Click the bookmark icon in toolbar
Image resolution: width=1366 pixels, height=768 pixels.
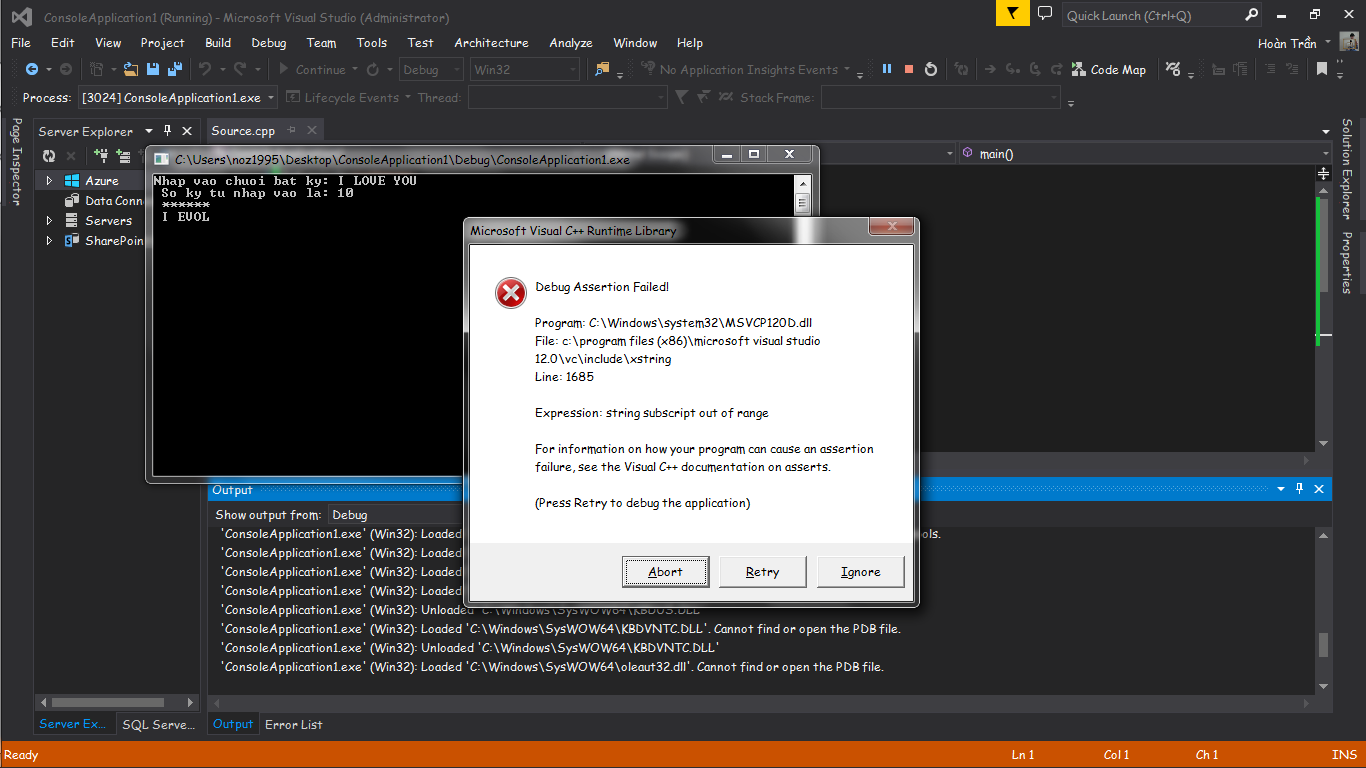coord(1322,69)
